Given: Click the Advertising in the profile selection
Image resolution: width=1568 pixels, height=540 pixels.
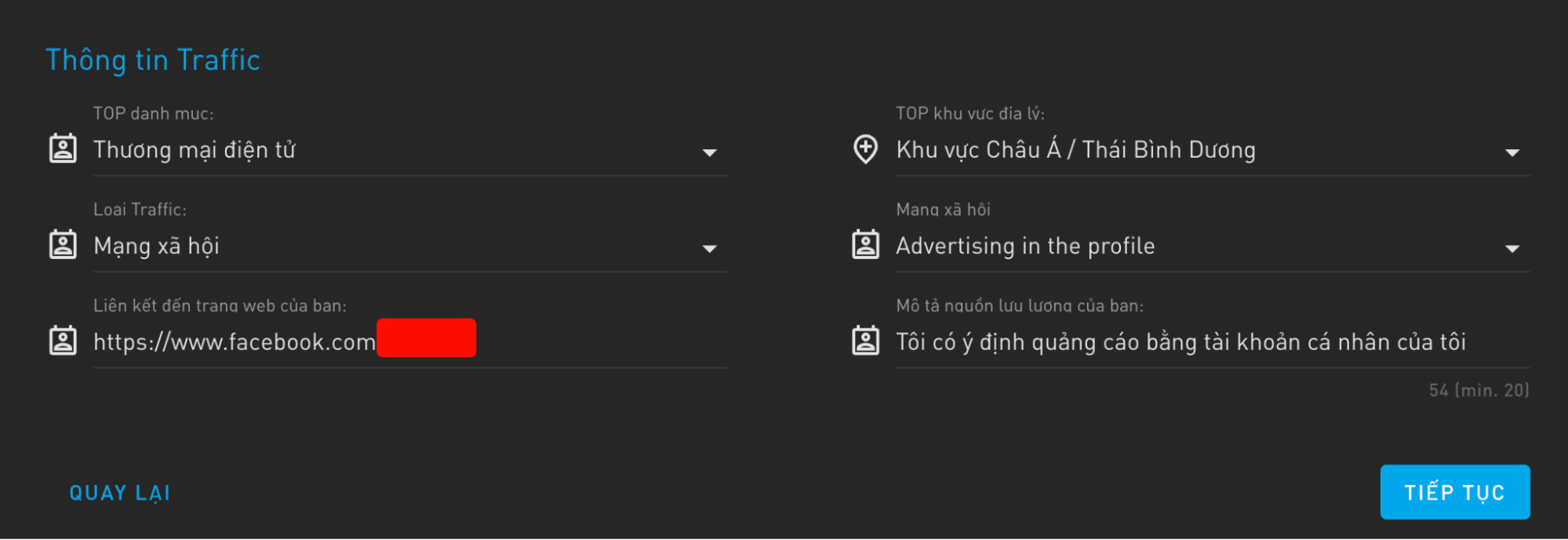Looking at the screenshot, I should pos(1025,246).
